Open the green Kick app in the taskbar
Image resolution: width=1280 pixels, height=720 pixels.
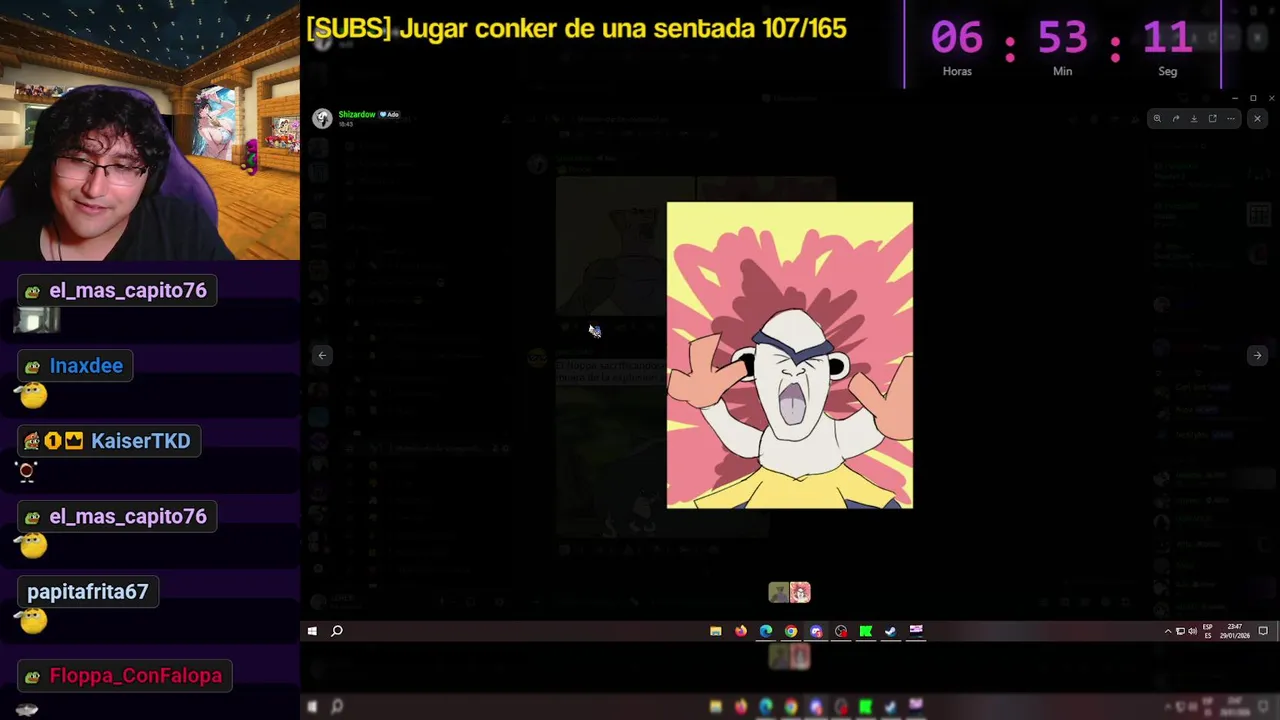pyautogui.click(x=866, y=631)
